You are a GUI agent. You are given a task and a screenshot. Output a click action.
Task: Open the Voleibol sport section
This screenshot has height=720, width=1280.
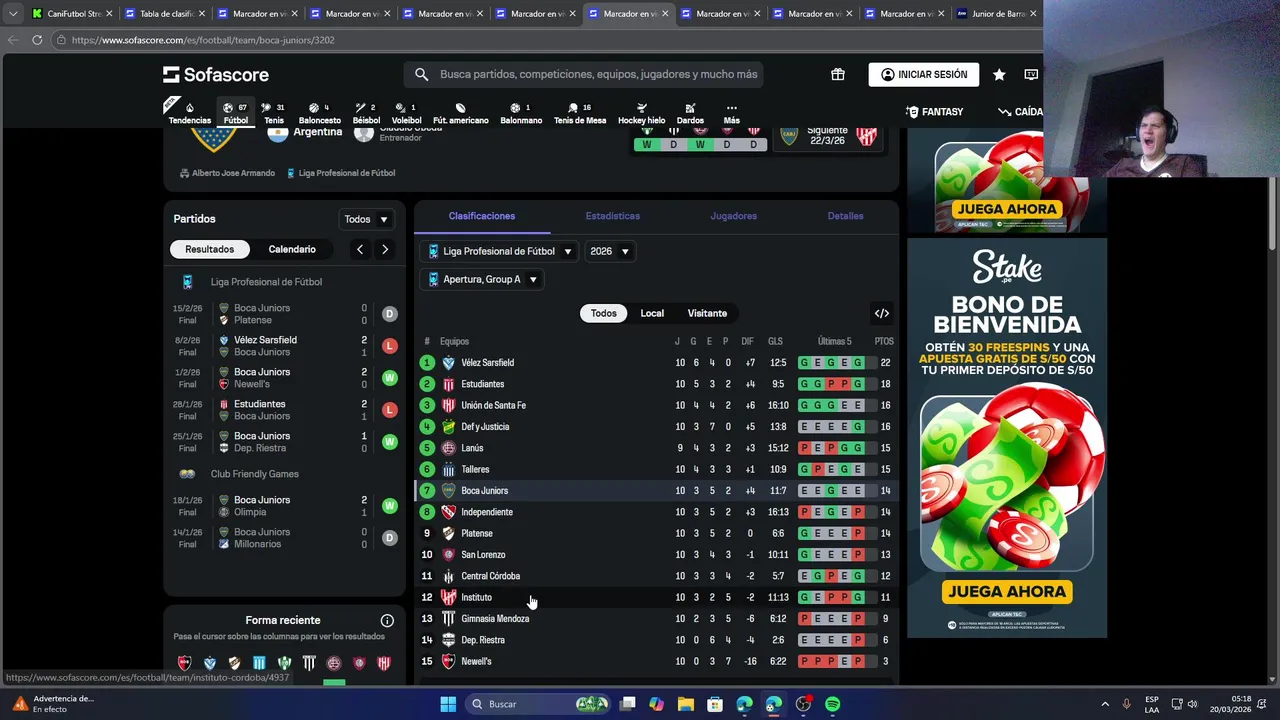tap(406, 113)
